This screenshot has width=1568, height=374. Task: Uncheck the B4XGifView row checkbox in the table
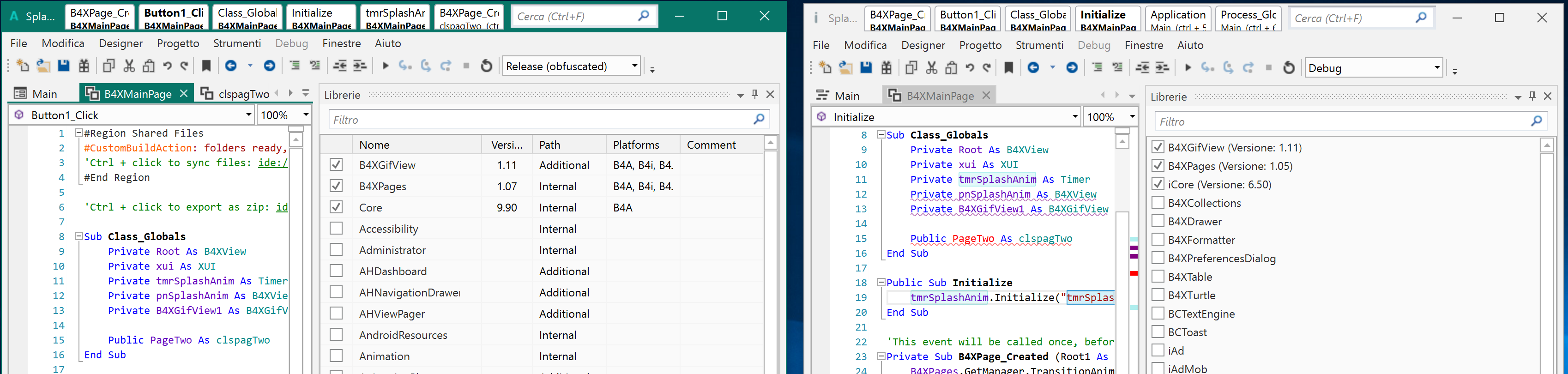pos(336,164)
